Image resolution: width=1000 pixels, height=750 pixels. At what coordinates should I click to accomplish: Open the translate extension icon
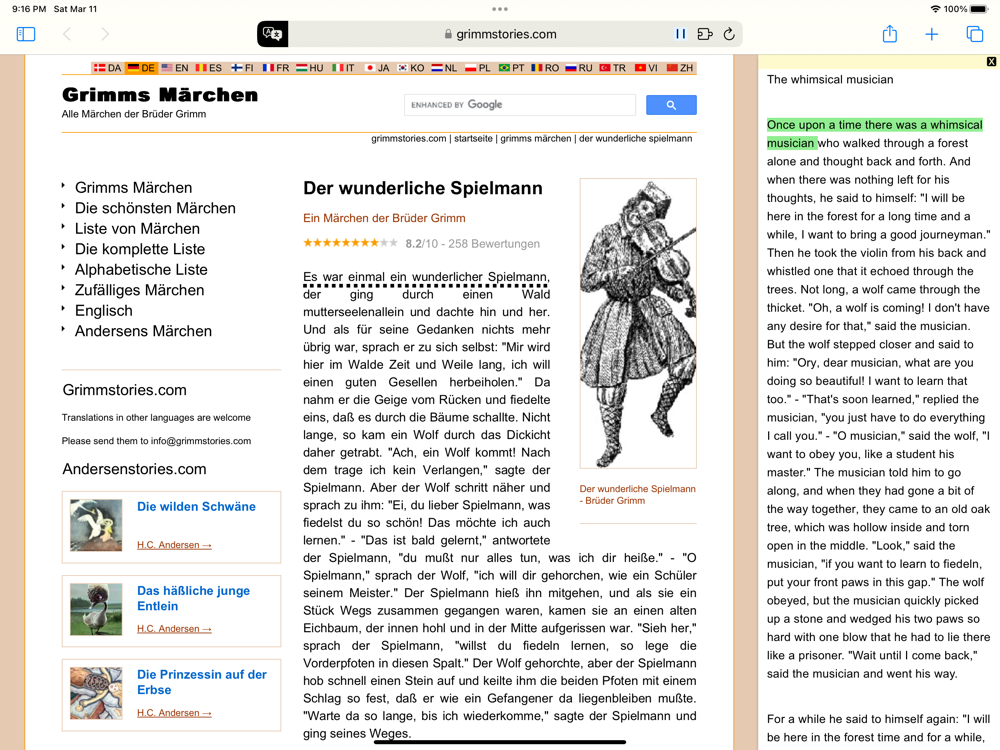[x=272, y=34]
